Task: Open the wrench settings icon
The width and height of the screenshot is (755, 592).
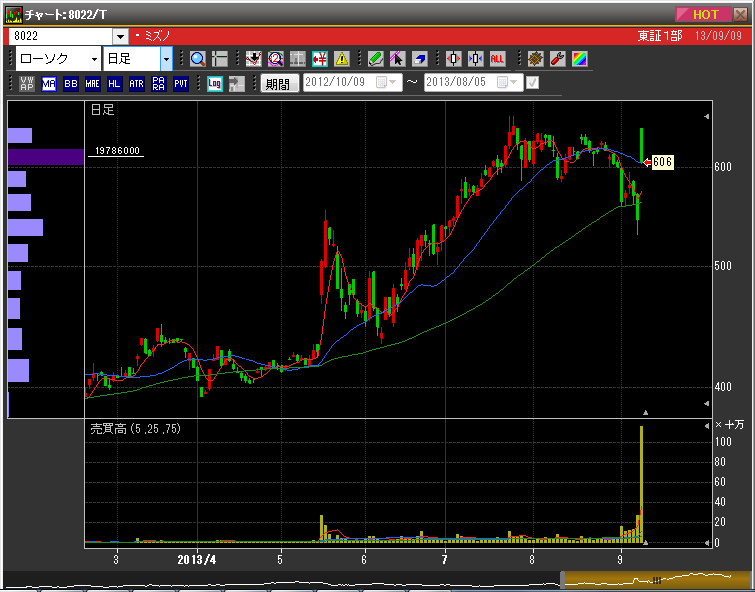Action: click(558, 59)
